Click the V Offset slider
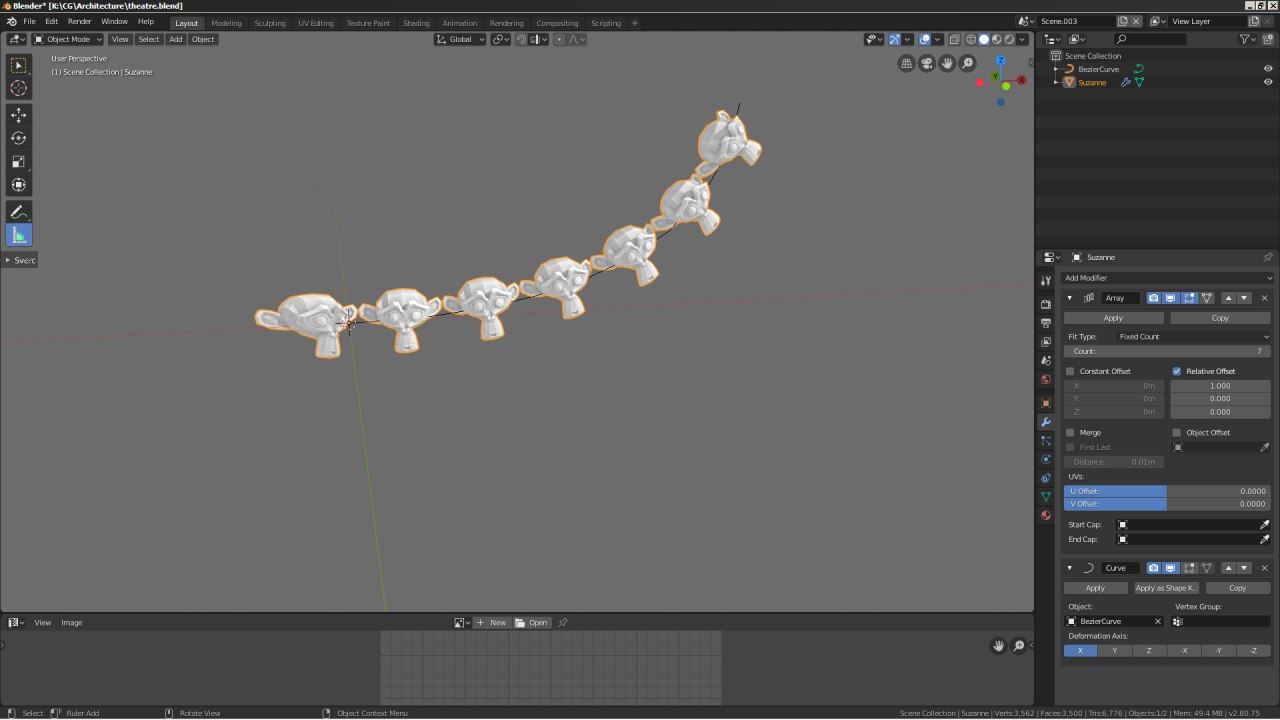 coord(1168,504)
